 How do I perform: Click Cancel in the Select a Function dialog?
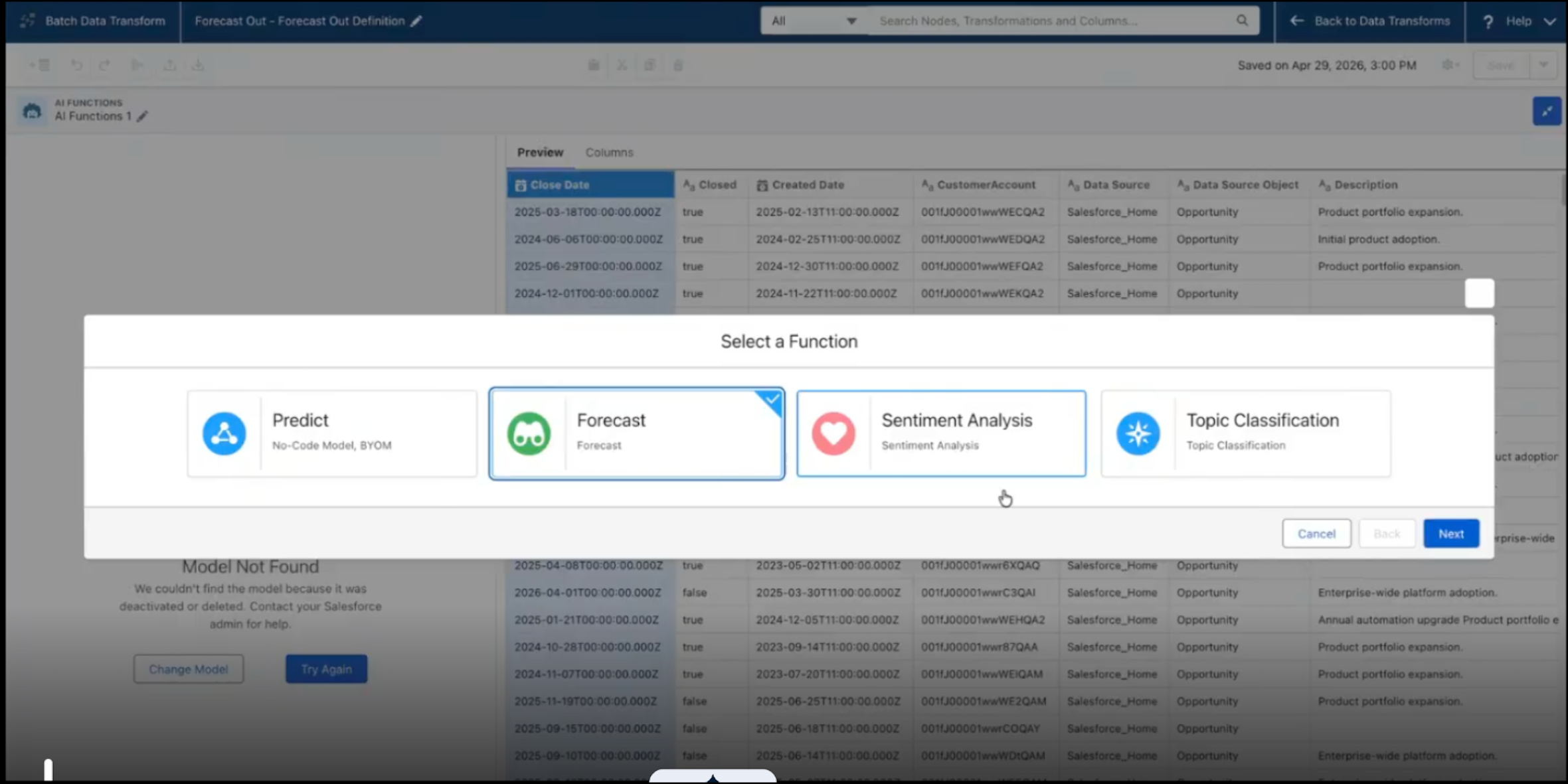point(1316,534)
